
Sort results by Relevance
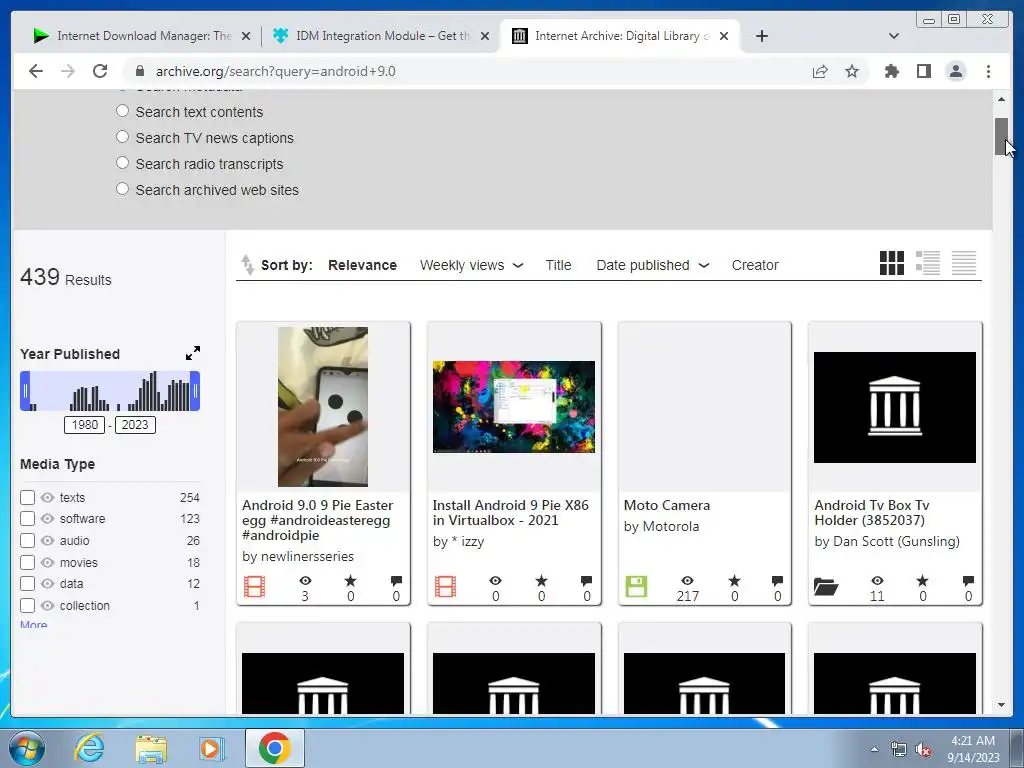[x=362, y=265]
